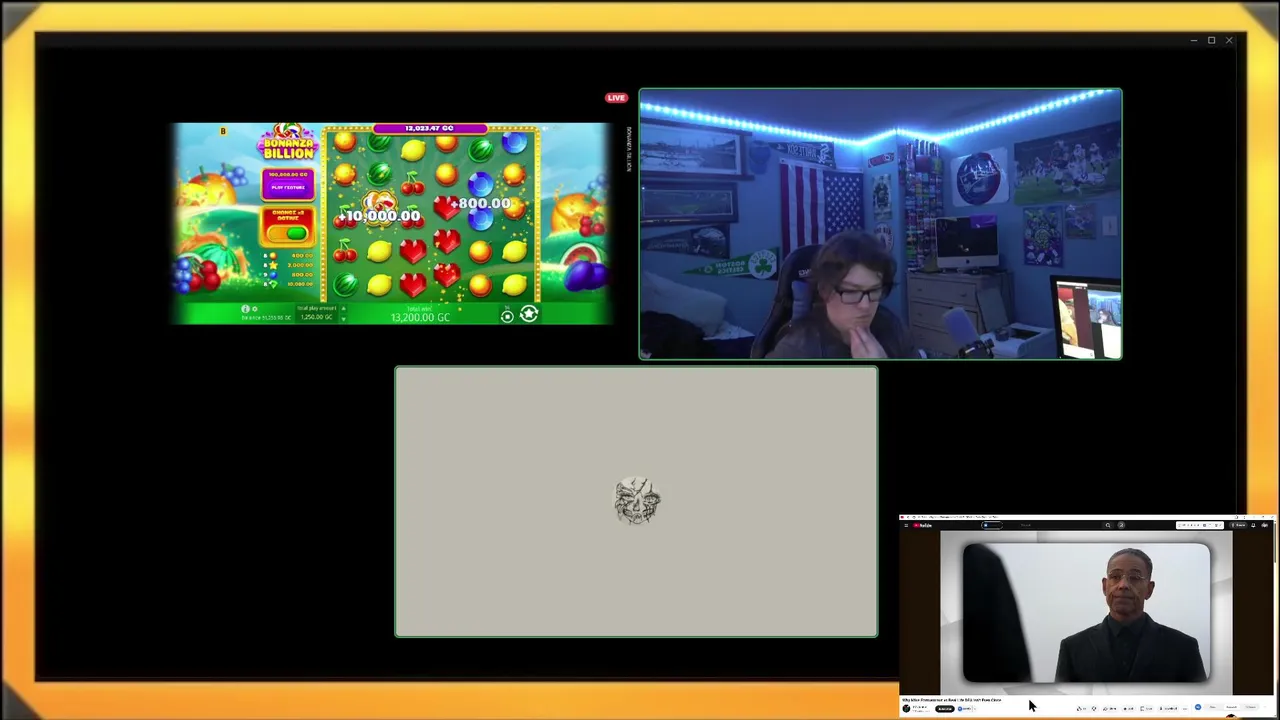
Task: Click the 13,200.00 GC total win text
Action: coord(420,317)
